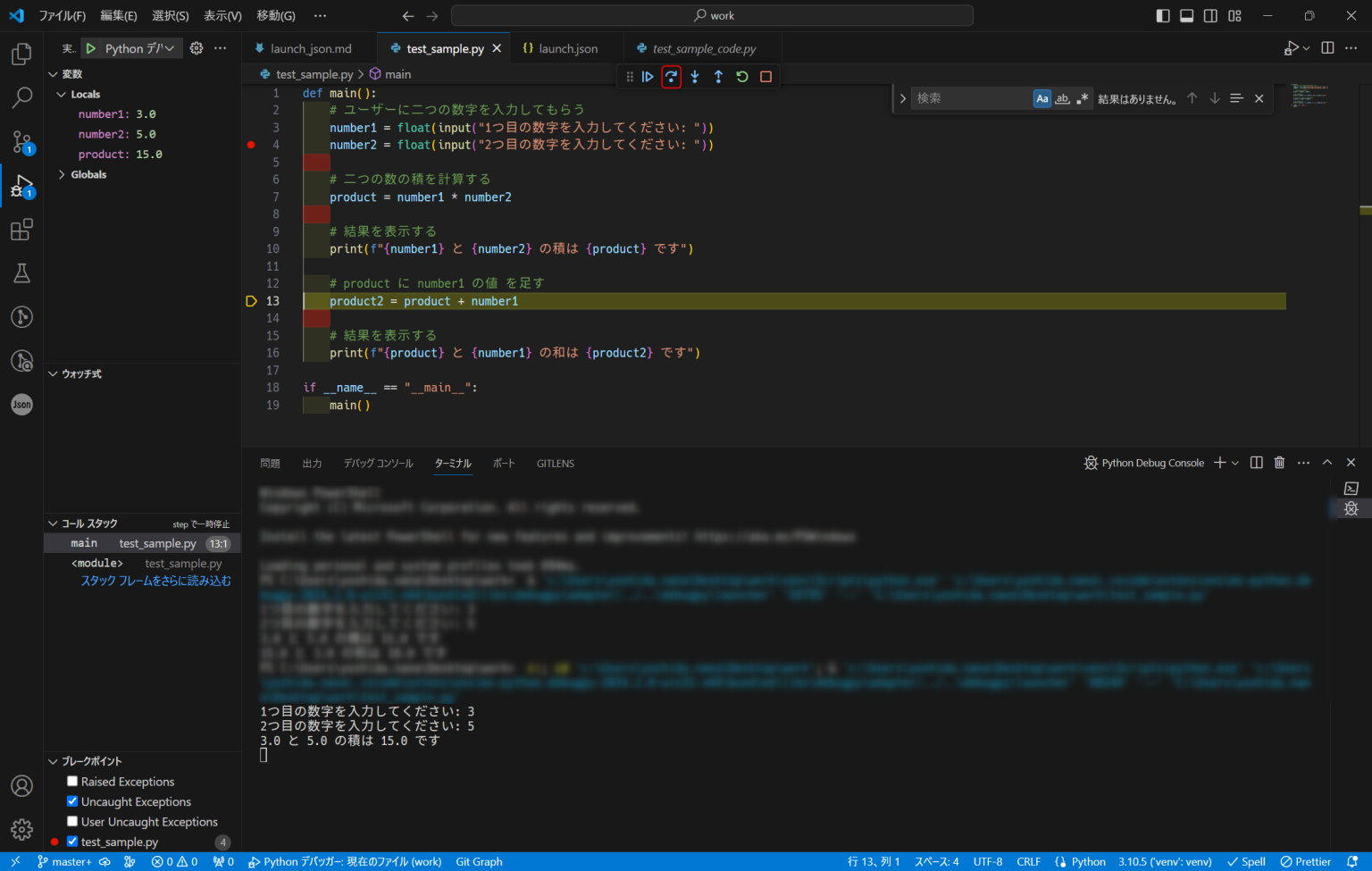Split the terminal panel
Screen dimensions: 1372x871
[x=1256, y=463]
